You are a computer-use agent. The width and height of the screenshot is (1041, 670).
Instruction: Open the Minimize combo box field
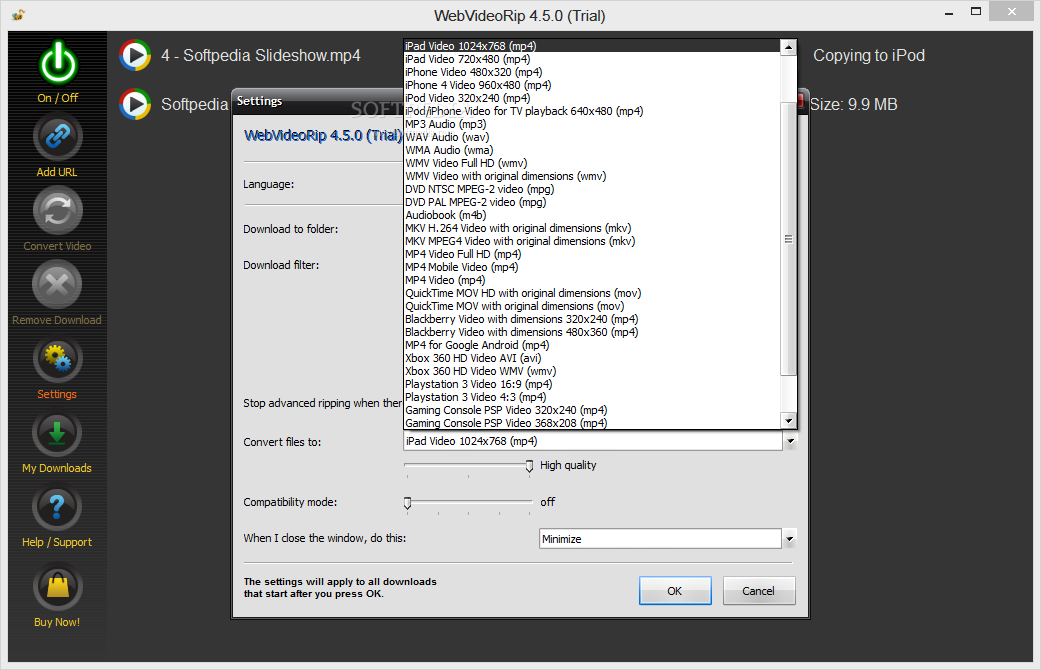pos(660,539)
